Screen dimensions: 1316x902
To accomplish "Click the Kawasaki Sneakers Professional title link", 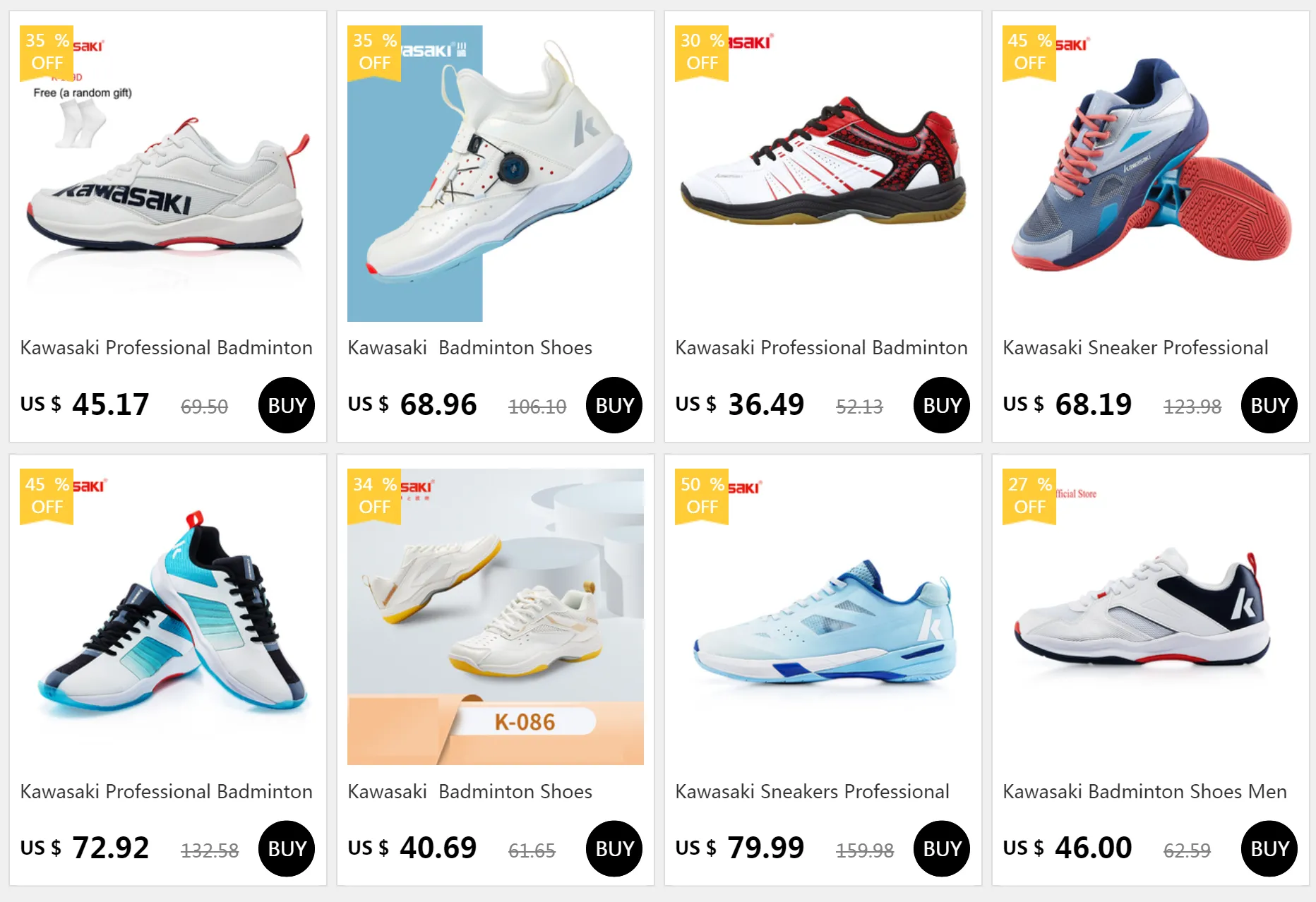I will click(x=812, y=791).
